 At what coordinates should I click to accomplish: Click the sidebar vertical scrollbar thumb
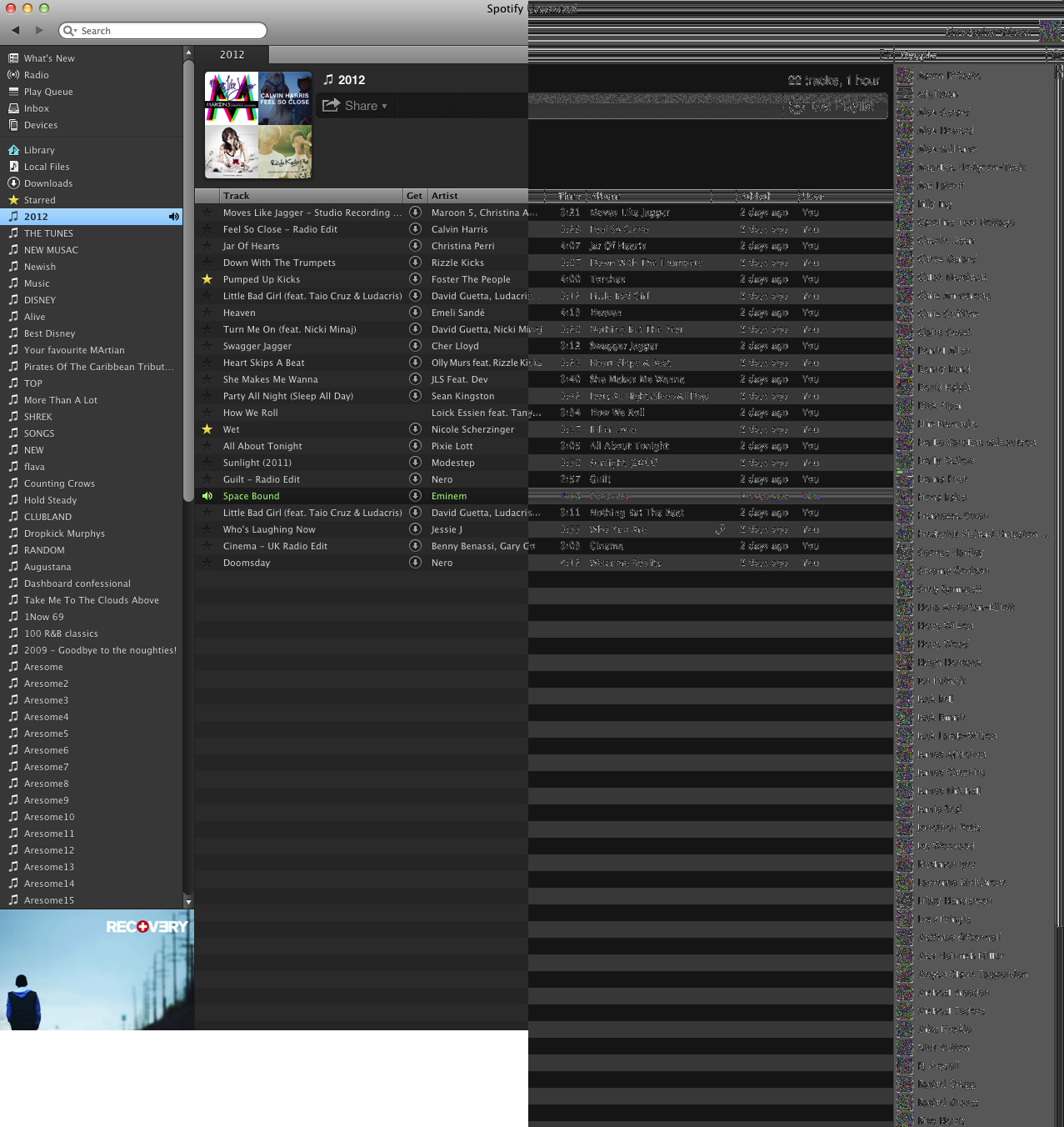188,279
